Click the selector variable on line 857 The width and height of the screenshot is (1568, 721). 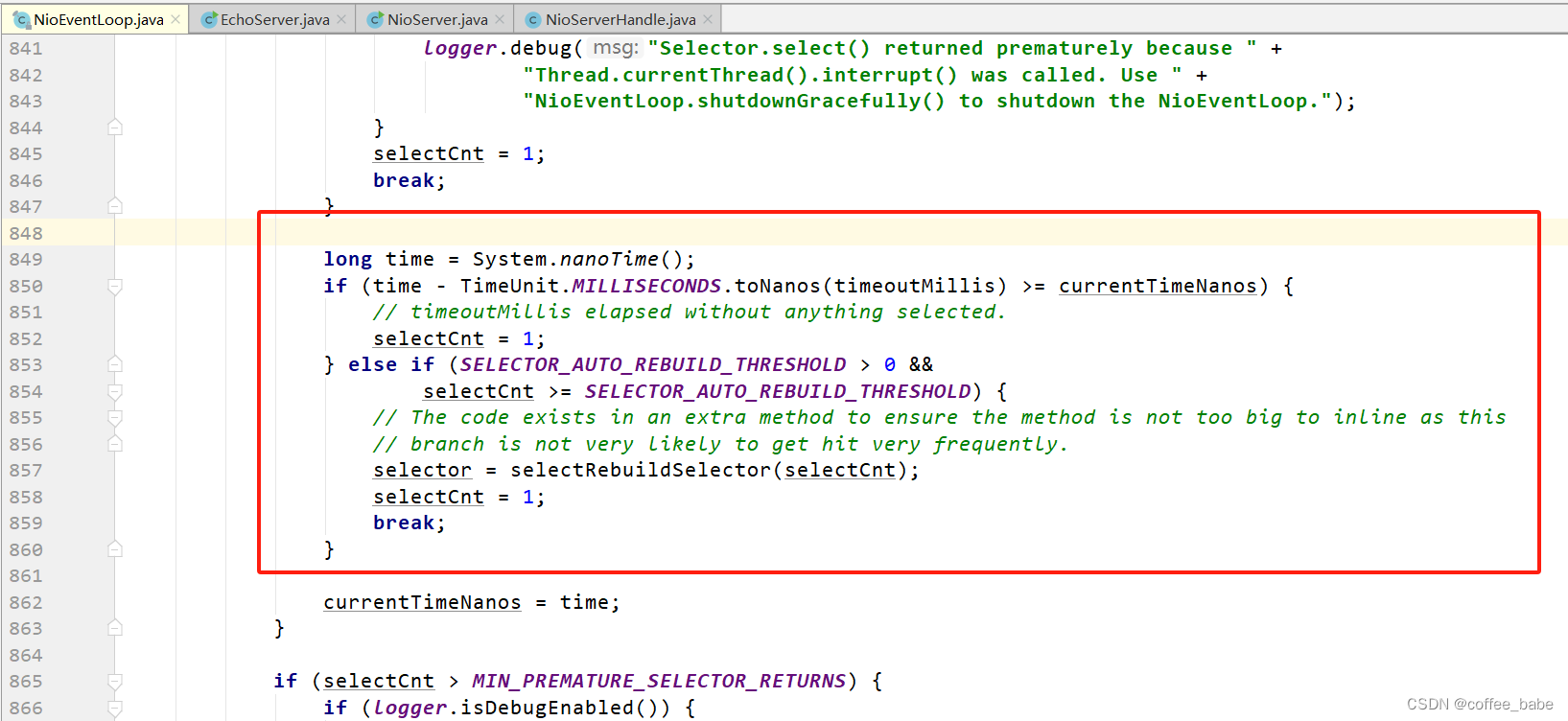coord(422,471)
